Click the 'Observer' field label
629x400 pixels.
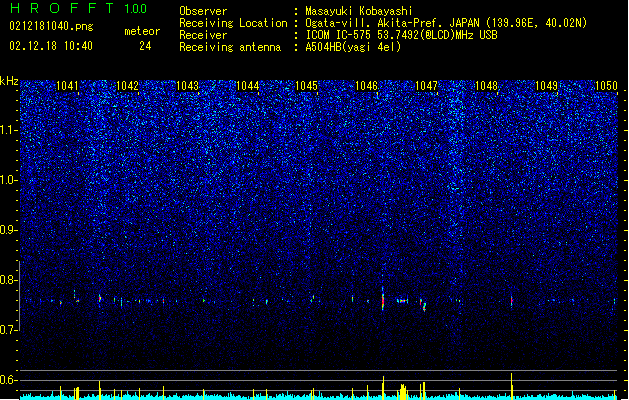(203, 11)
